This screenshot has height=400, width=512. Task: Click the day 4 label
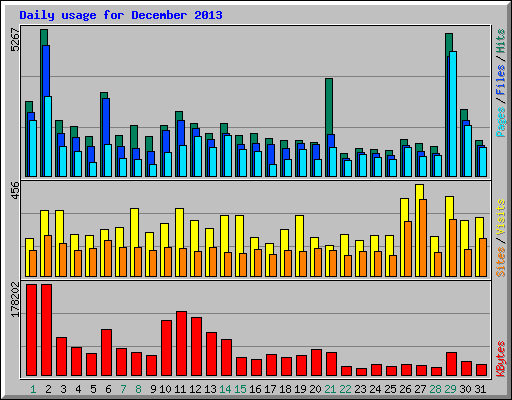point(78,389)
